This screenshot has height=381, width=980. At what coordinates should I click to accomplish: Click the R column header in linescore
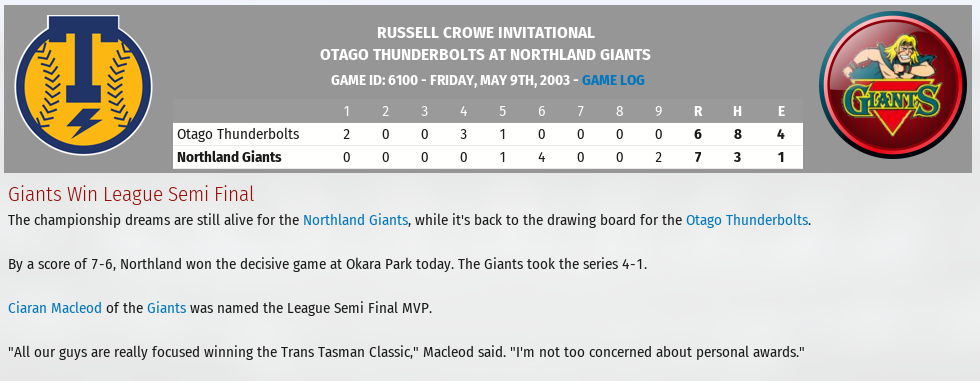click(x=698, y=112)
